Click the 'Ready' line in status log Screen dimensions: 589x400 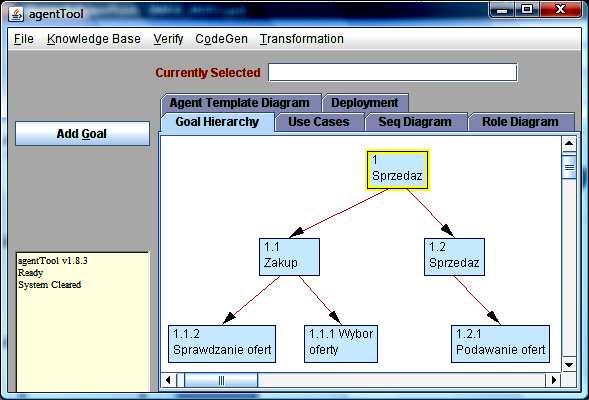[30, 272]
